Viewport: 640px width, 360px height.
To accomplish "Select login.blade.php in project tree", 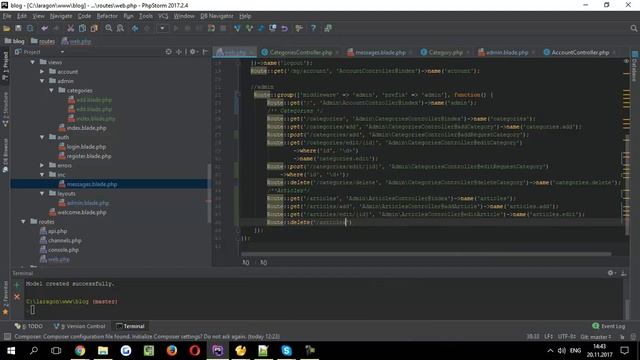I will coord(86,147).
